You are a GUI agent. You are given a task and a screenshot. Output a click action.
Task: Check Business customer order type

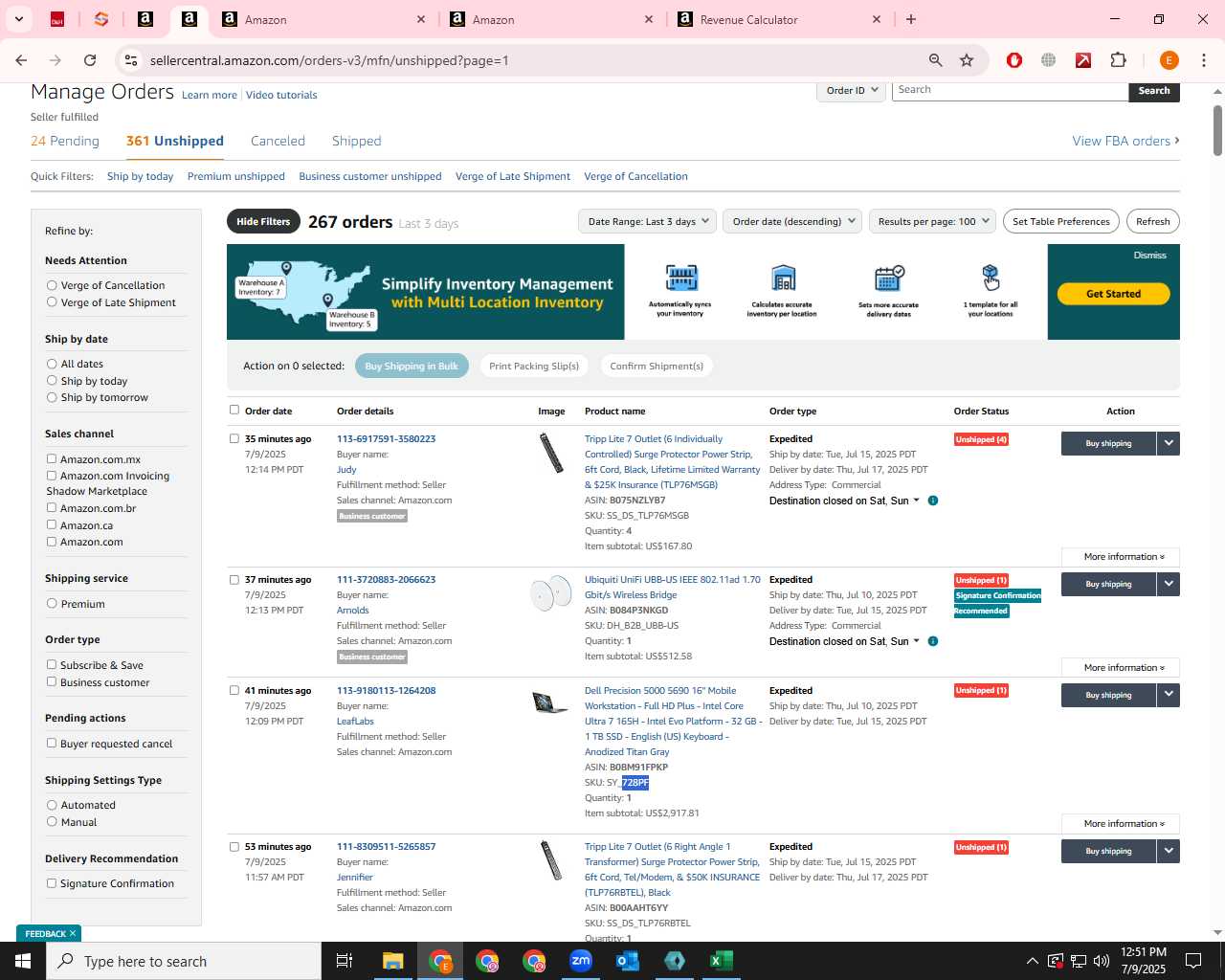[x=52, y=682]
